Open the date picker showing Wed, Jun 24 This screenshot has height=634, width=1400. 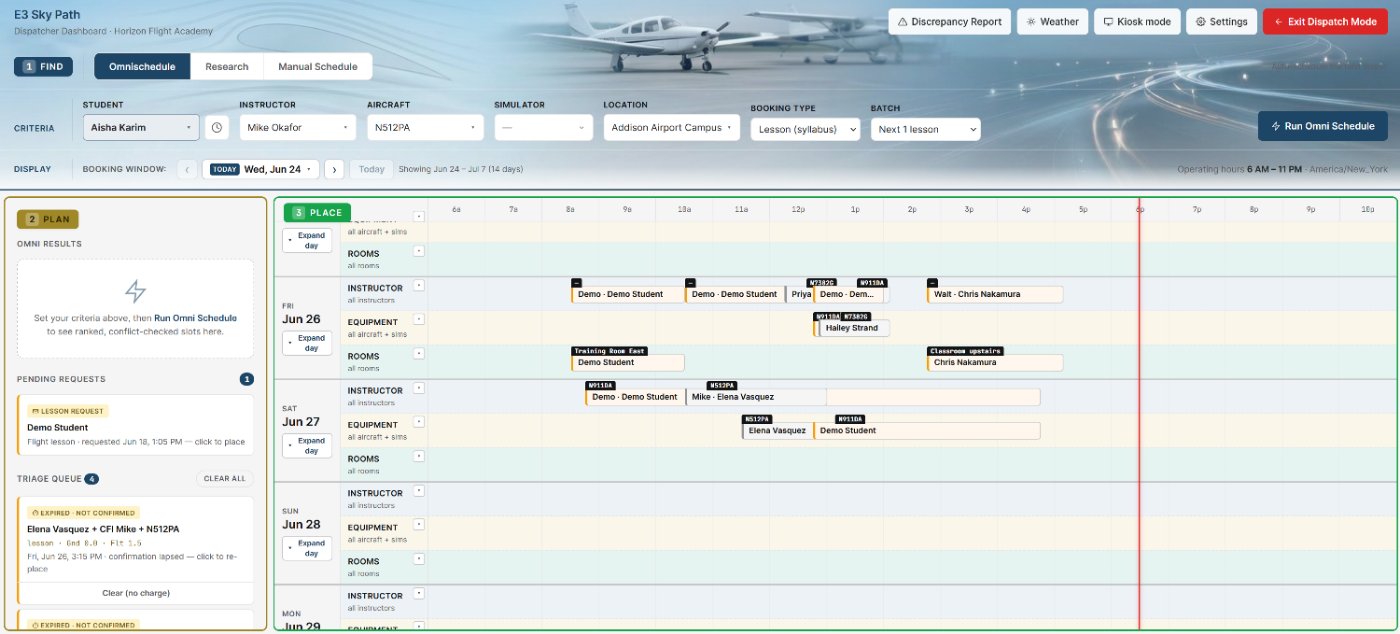click(x=261, y=169)
